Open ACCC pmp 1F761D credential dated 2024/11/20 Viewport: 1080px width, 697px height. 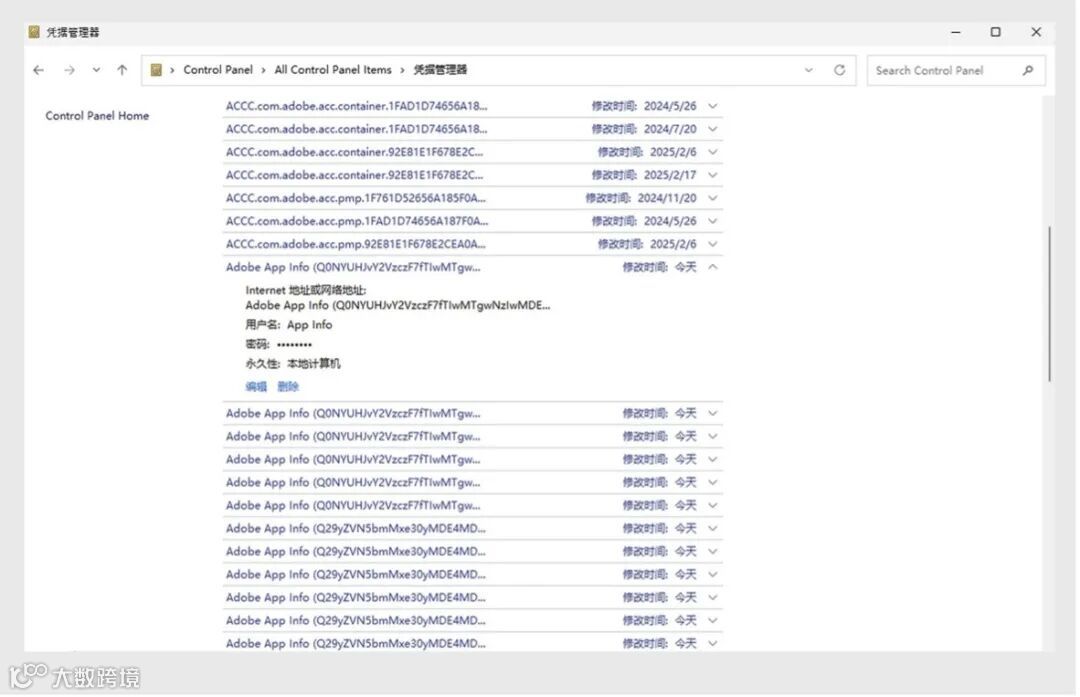[472, 198]
